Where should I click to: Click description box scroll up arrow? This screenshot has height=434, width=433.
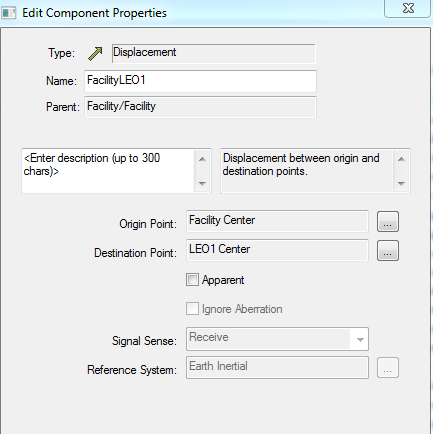(202, 159)
